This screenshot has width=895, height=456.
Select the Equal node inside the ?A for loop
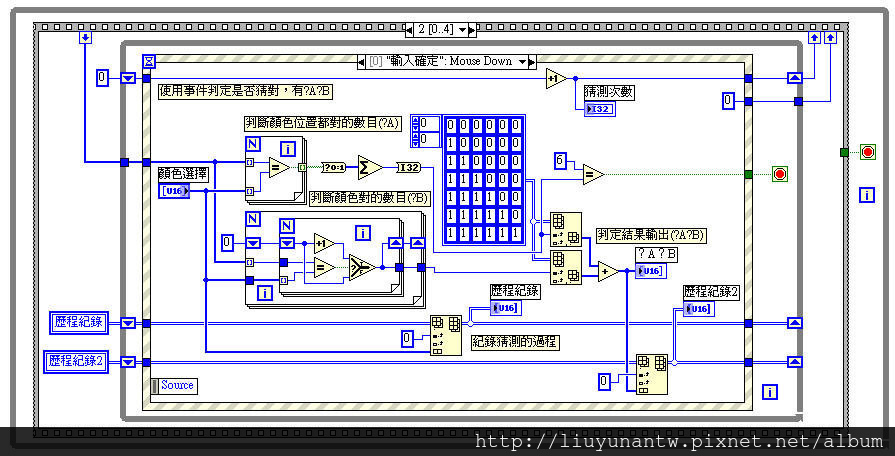tap(280, 167)
